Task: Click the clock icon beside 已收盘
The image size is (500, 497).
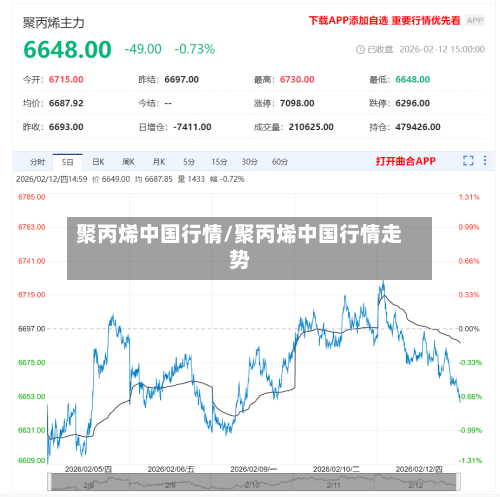Action: (360, 50)
